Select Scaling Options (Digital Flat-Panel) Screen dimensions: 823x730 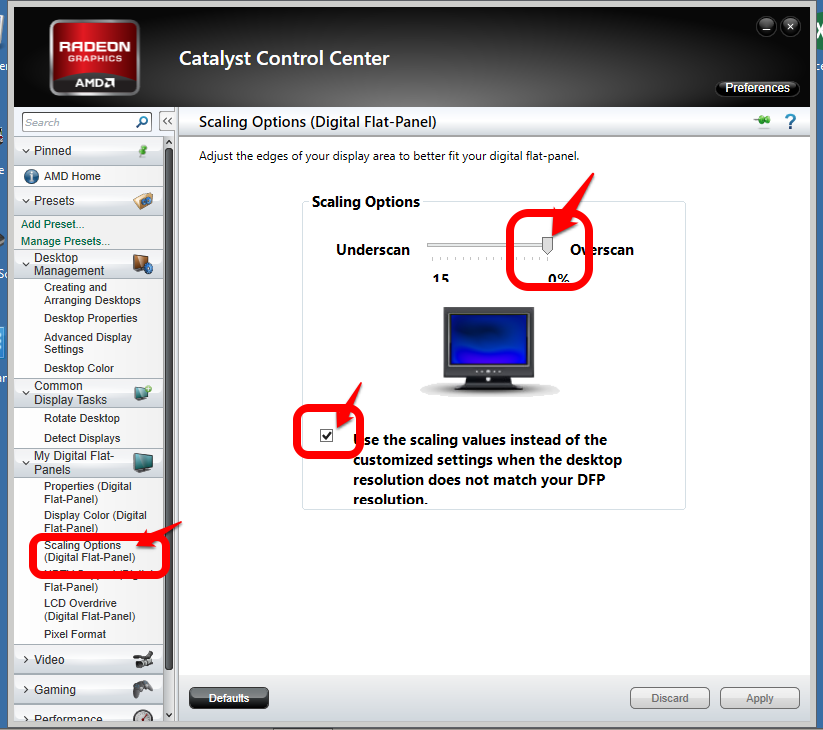click(x=90, y=551)
